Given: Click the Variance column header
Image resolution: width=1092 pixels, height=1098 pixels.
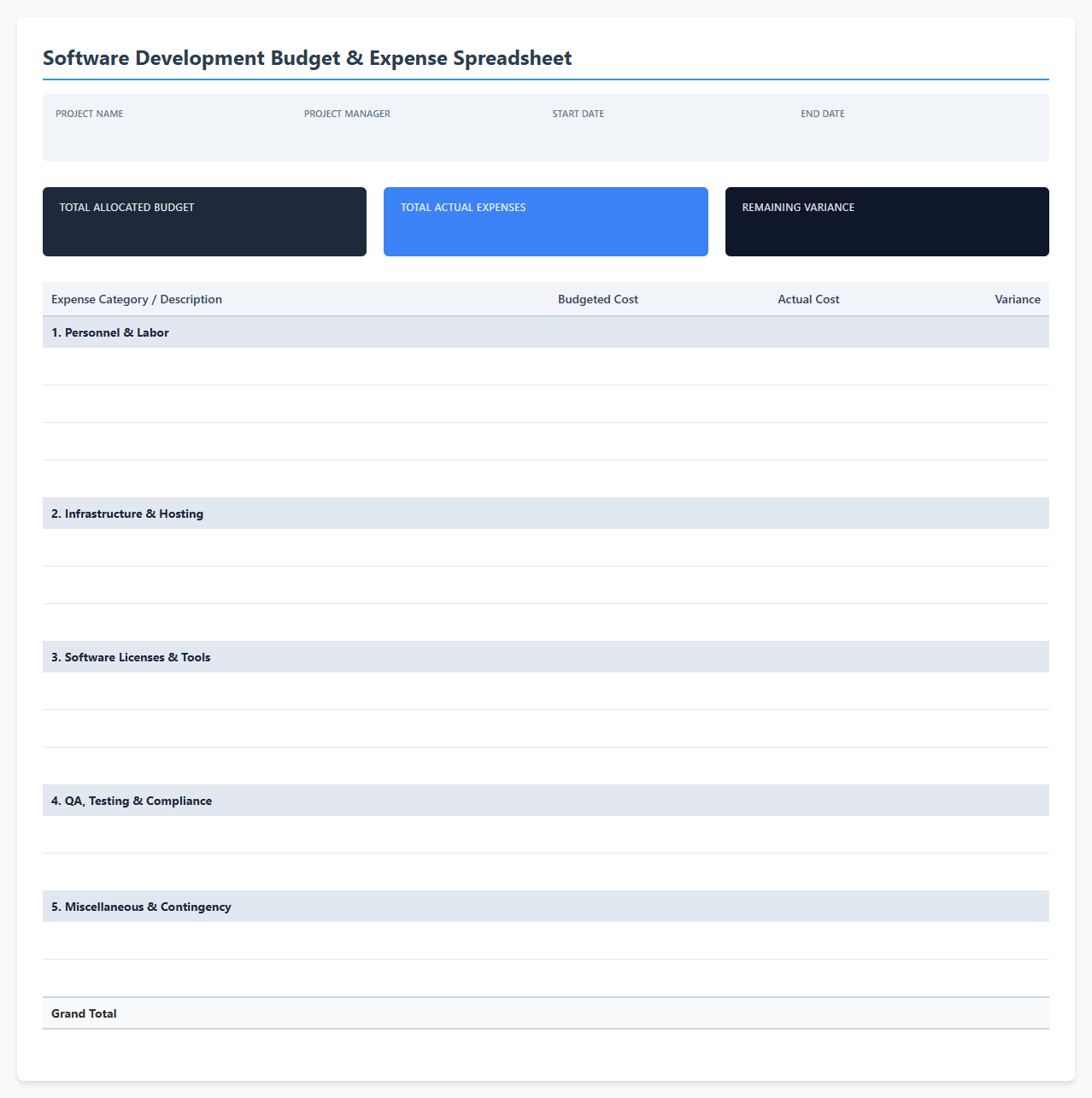Looking at the screenshot, I should coord(1018,299).
